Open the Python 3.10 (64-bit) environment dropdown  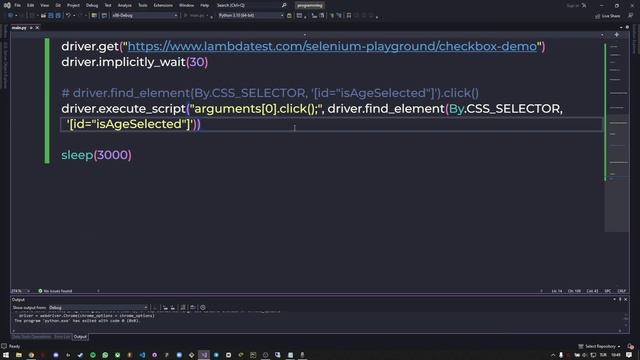coord(251,16)
